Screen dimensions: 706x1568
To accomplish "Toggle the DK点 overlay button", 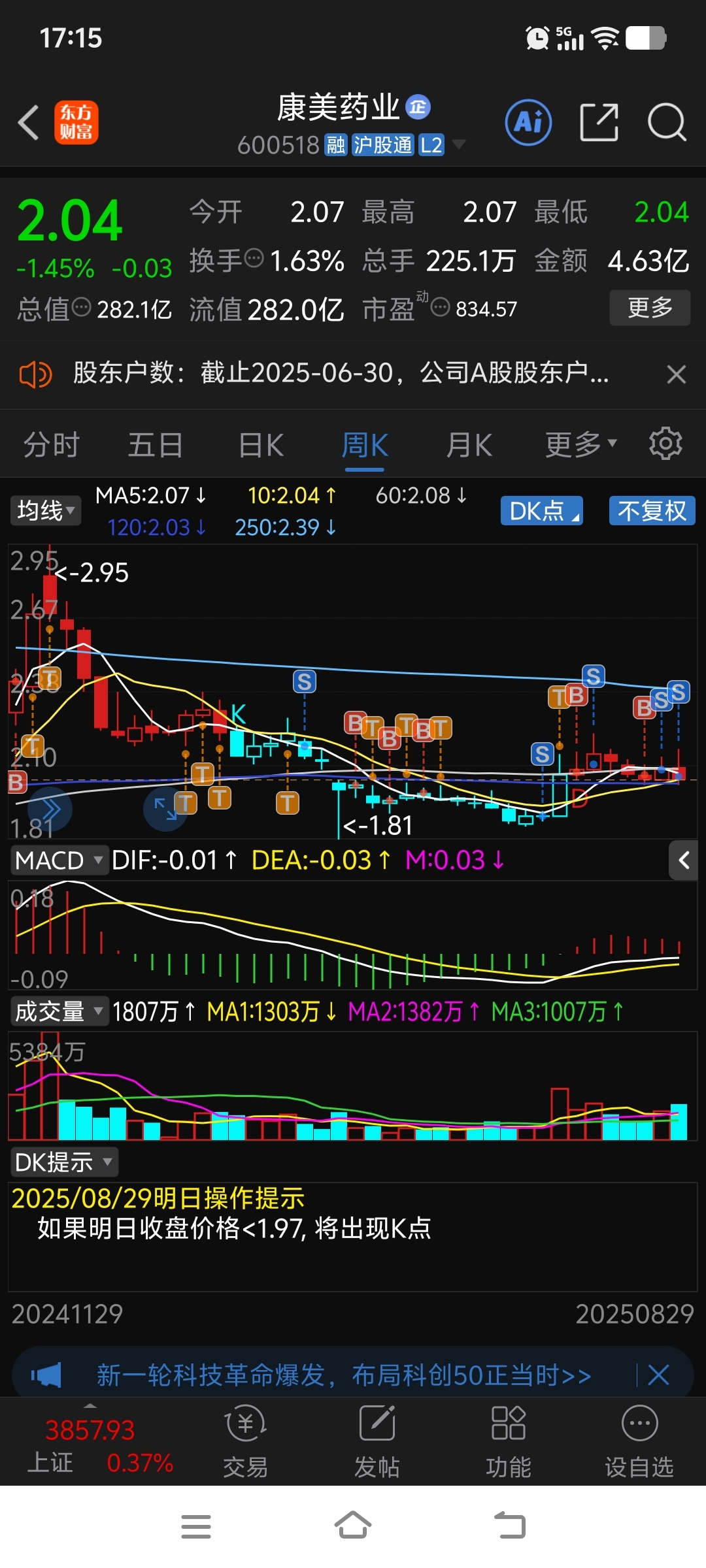I will coord(542,510).
